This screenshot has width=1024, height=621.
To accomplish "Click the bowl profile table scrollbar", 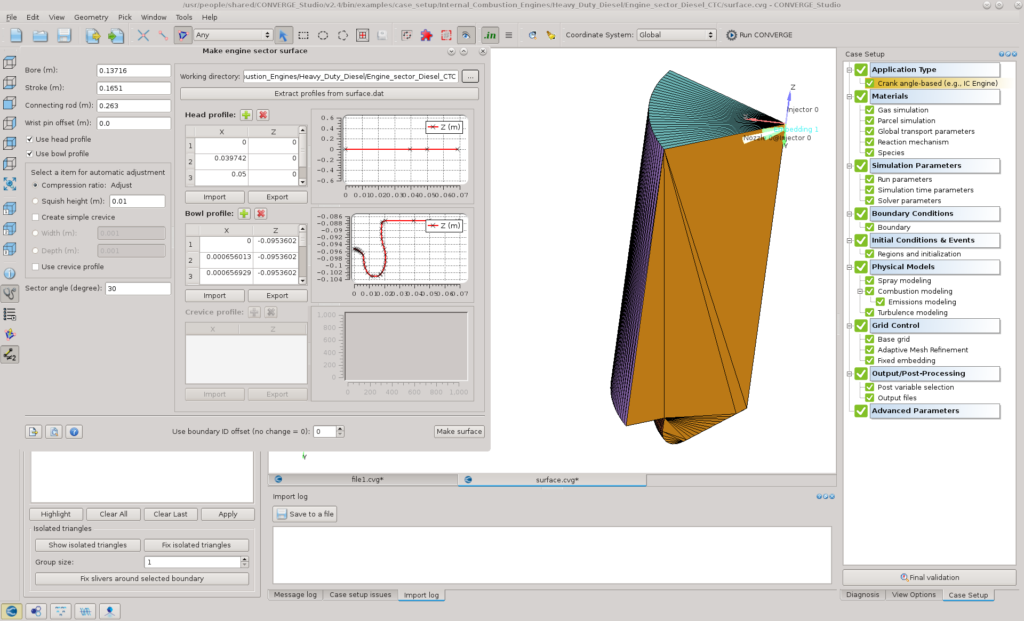I will [x=302, y=255].
